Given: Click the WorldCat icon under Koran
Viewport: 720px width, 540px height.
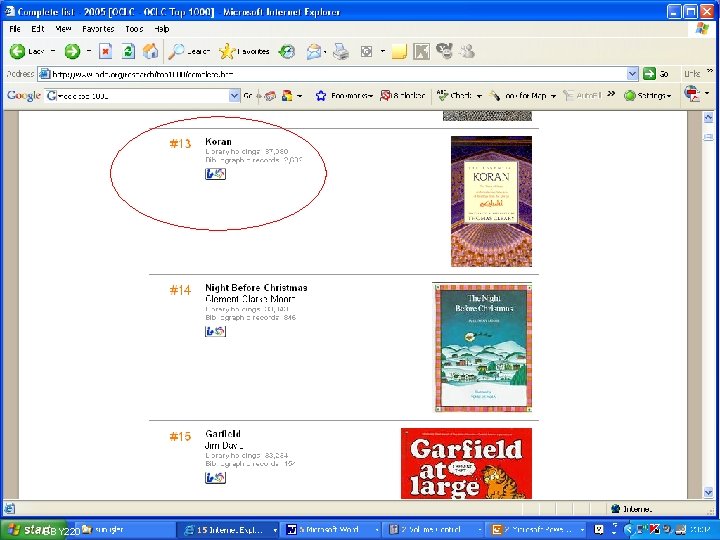Looking at the screenshot, I should pyautogui.click(x=215, y=174).
